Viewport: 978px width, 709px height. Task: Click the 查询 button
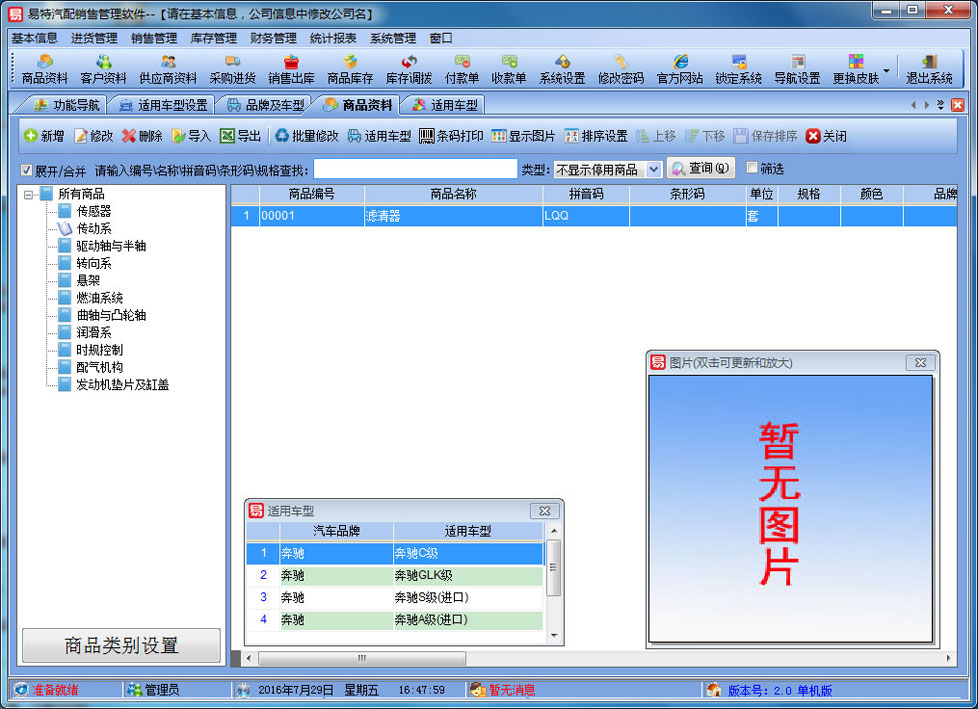click(700, 167)
